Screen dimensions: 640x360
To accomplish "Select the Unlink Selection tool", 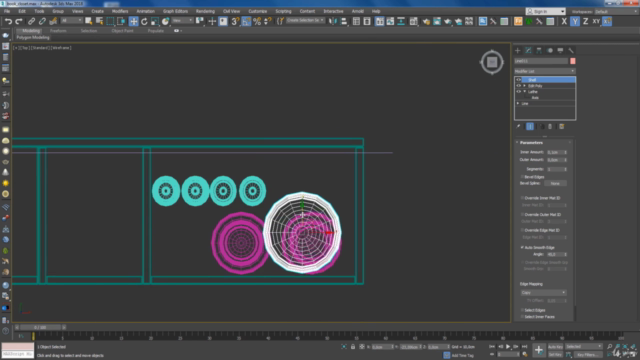I will pyautogui.click(x=42, y=21).
